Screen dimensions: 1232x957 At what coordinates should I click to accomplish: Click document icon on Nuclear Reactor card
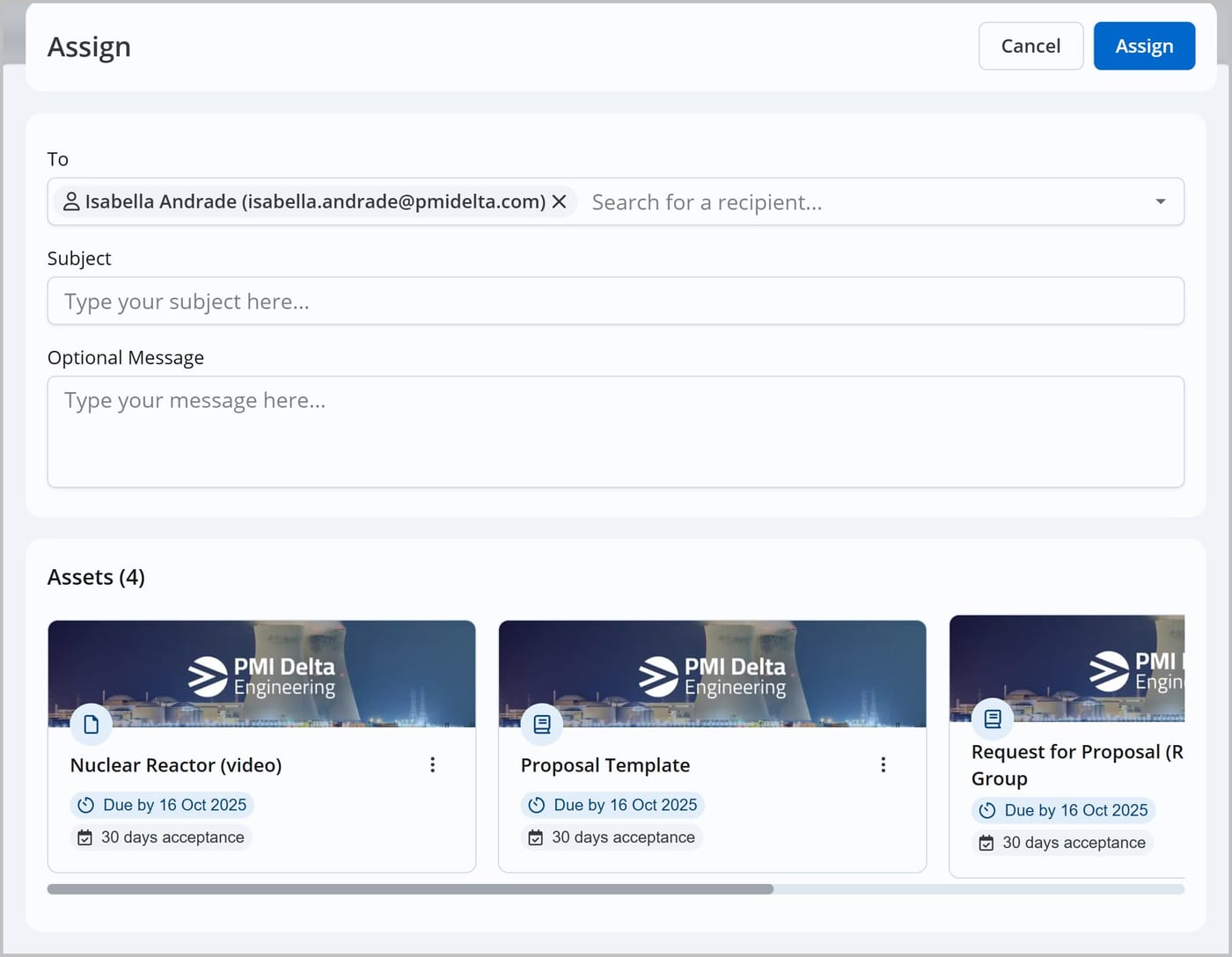[92, 724]
